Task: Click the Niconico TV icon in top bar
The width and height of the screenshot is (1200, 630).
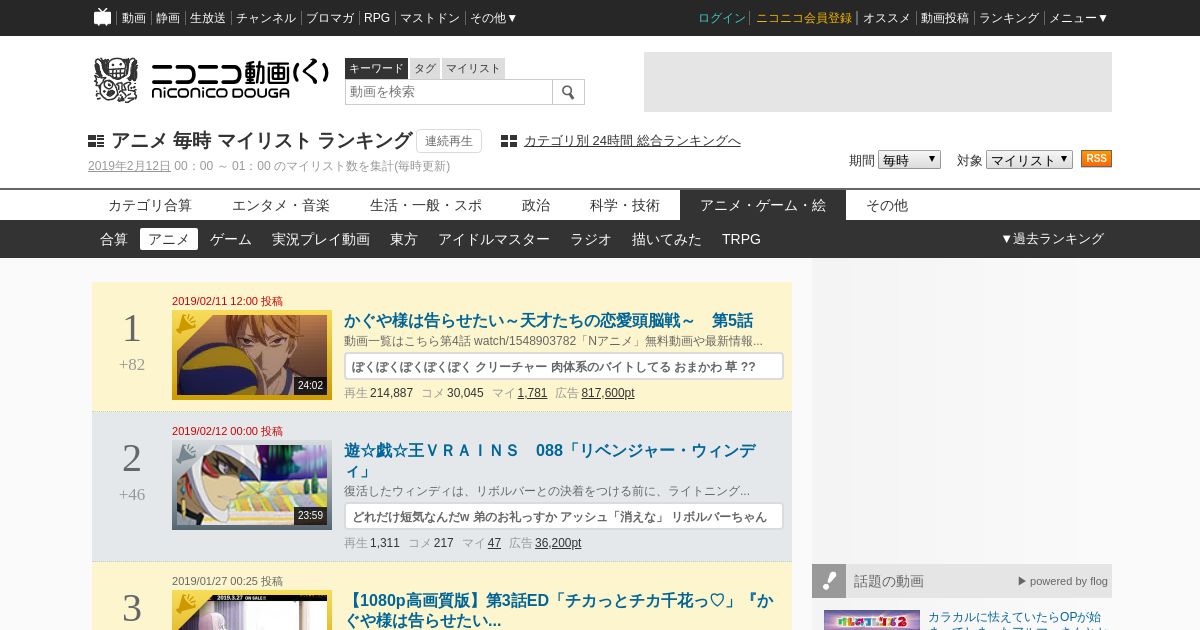Action: pos(102,17)
